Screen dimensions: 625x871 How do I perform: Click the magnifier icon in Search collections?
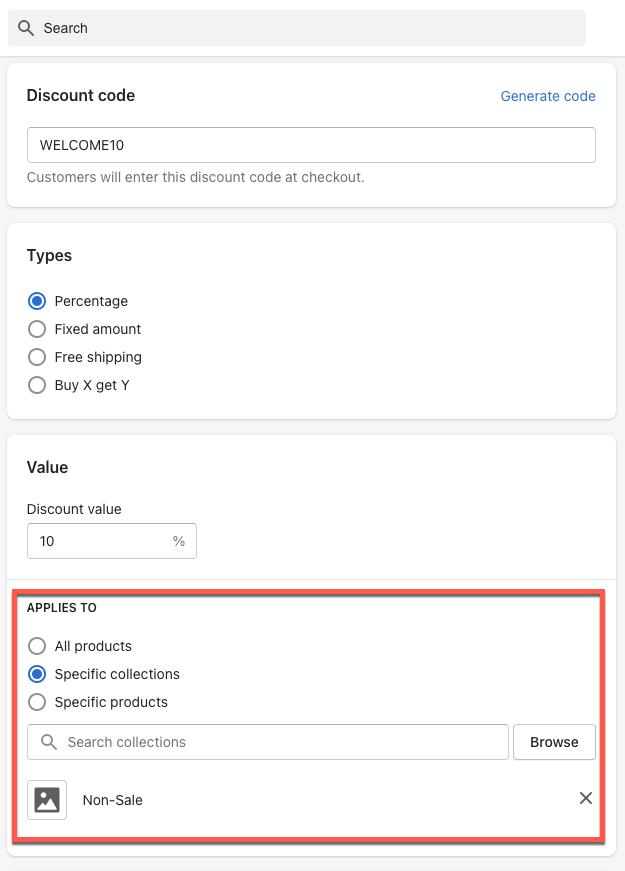click(49, 742)
